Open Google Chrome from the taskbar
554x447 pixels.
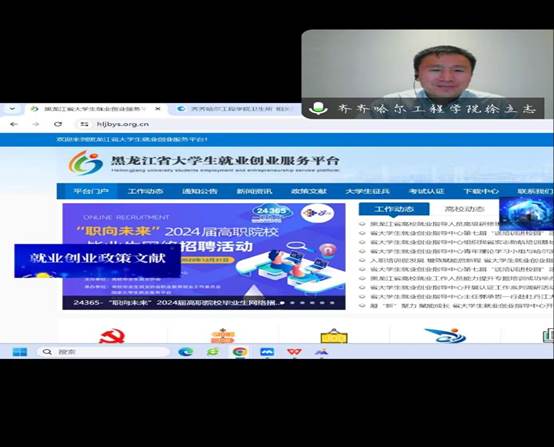coord(240,352)
